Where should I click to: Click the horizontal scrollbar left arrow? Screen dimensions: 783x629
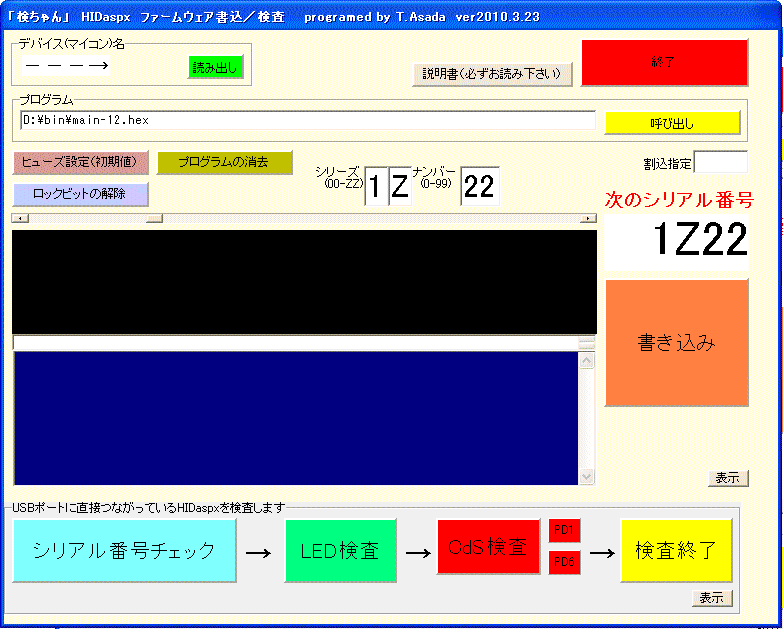[x=17, y=218]
